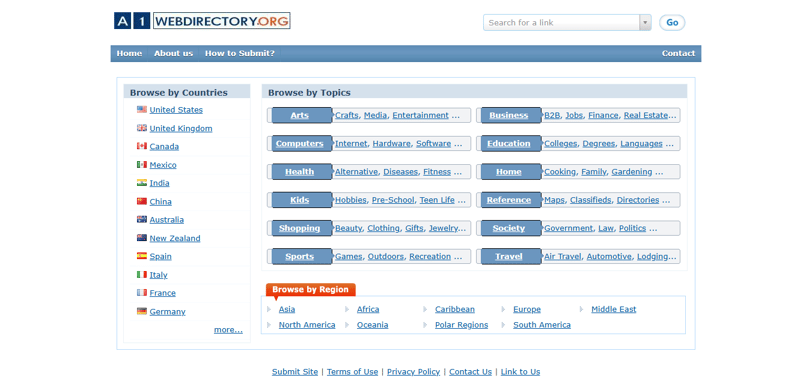The width and height of the screenshot is (812, 384).
Task: Open the B2B subtopic link
Action: coord(552,115)
